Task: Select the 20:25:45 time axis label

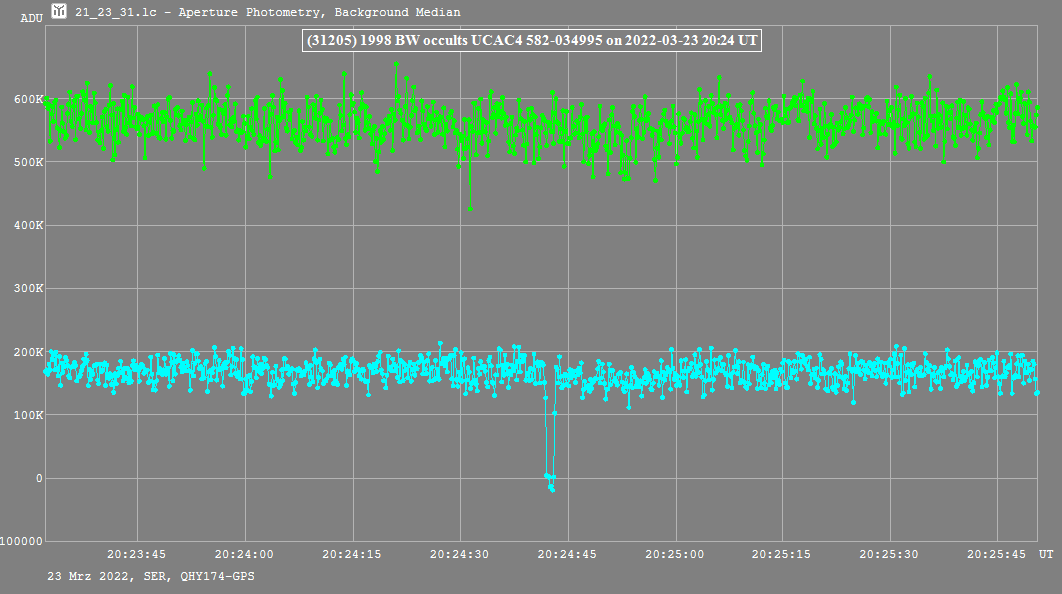Action: point(998,554)
